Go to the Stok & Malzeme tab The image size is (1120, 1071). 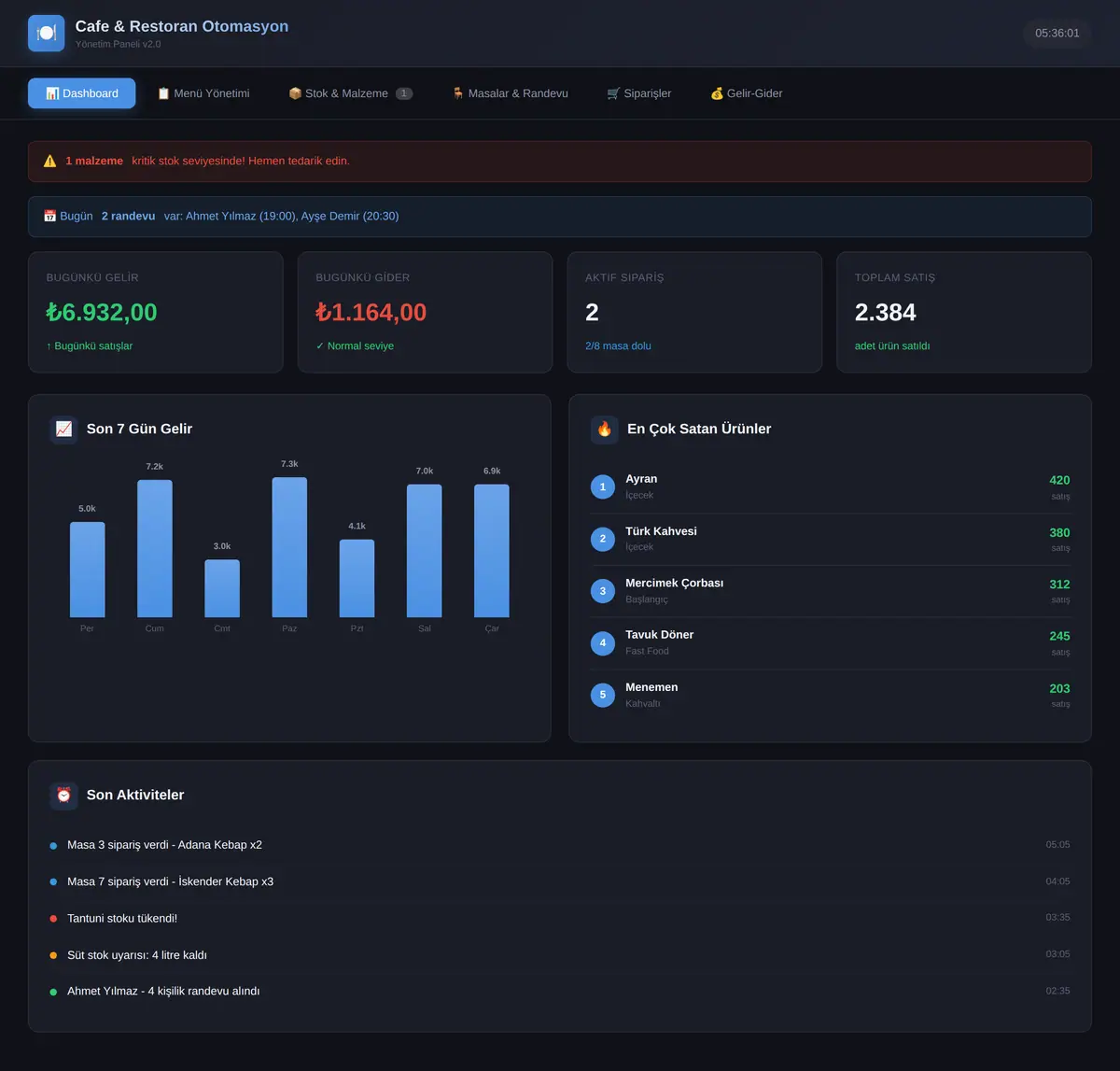pyautogui.click(x=350, y=93)
